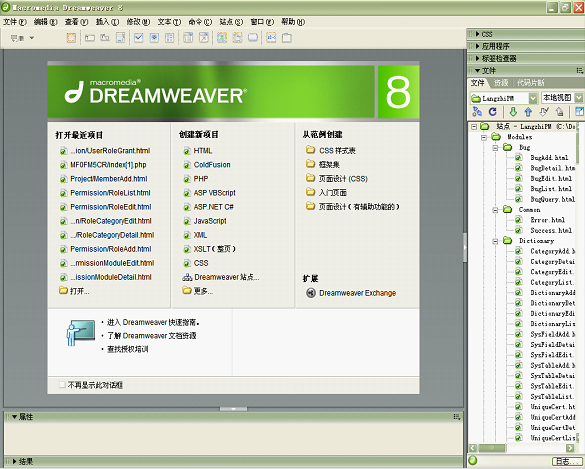Screen dimensions: 585x469
Task: Open the 插入(I) menu
Action: point(107,22)
